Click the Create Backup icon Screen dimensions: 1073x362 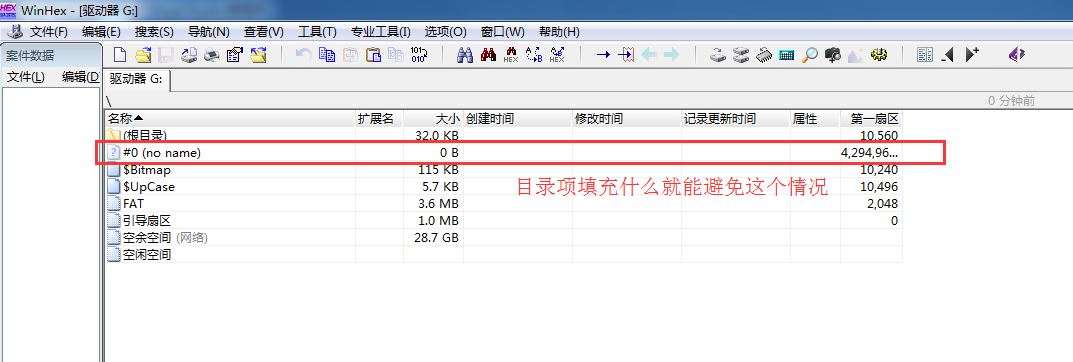(190, 55)
